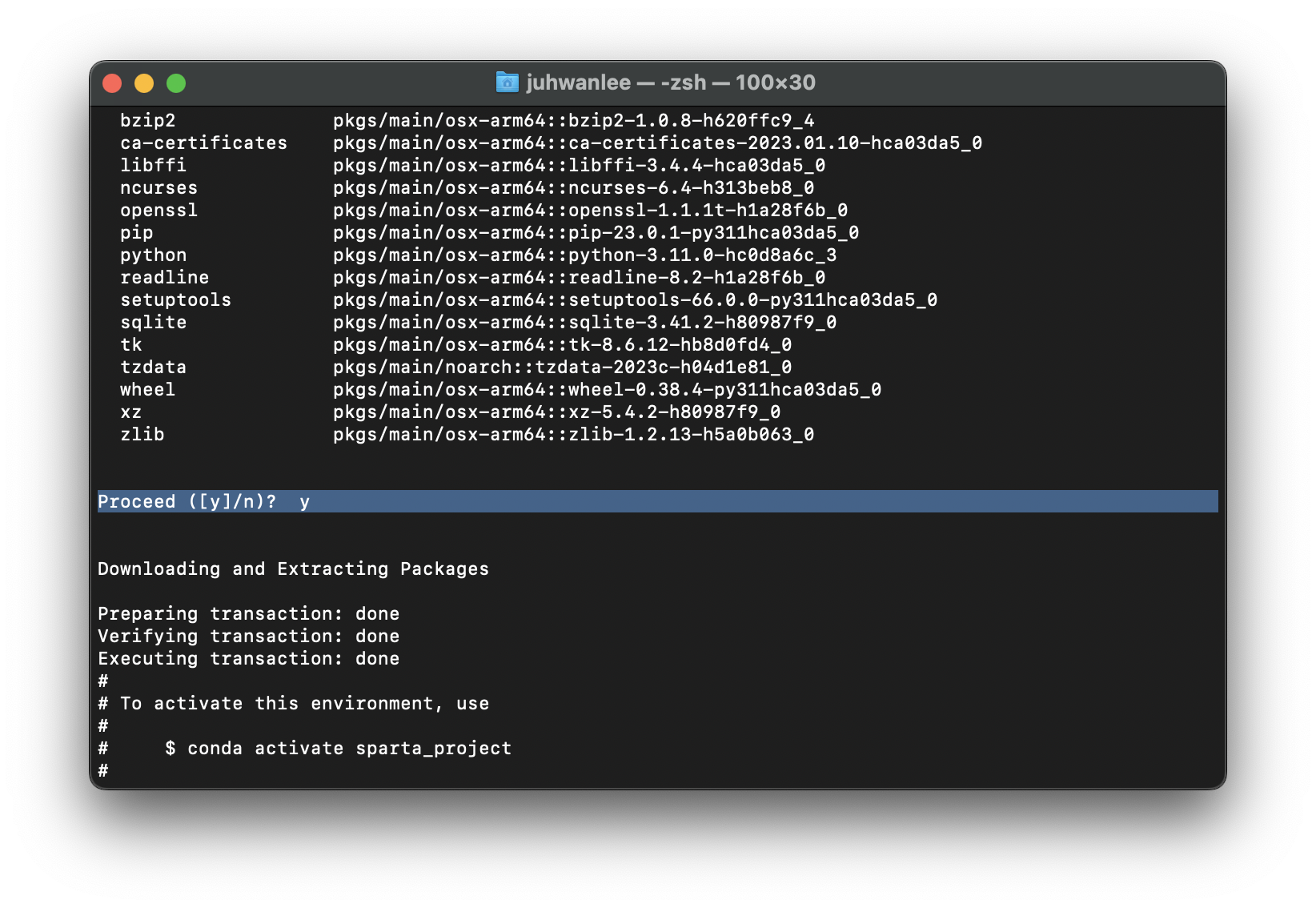Screen dimensions: 1316x908
Task: Select the 'ca-certificates' package name
Action: click(203, 143)
